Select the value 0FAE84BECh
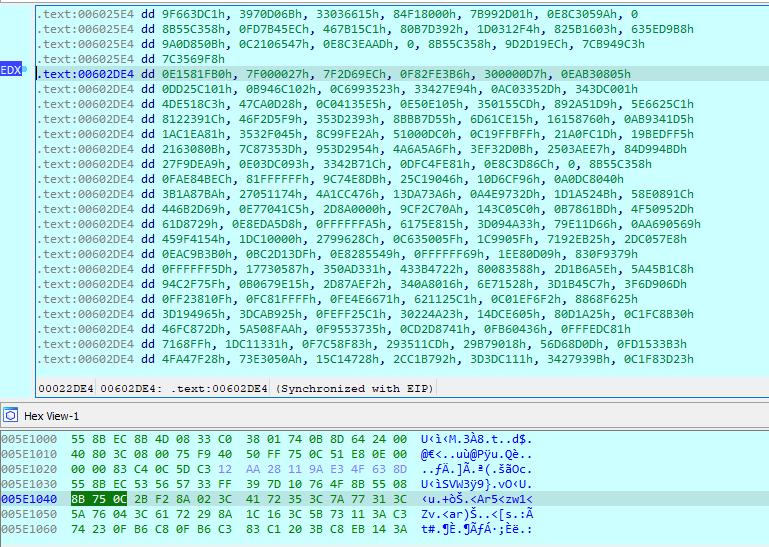This screenshot has height=547, width=769. [197, 179]
